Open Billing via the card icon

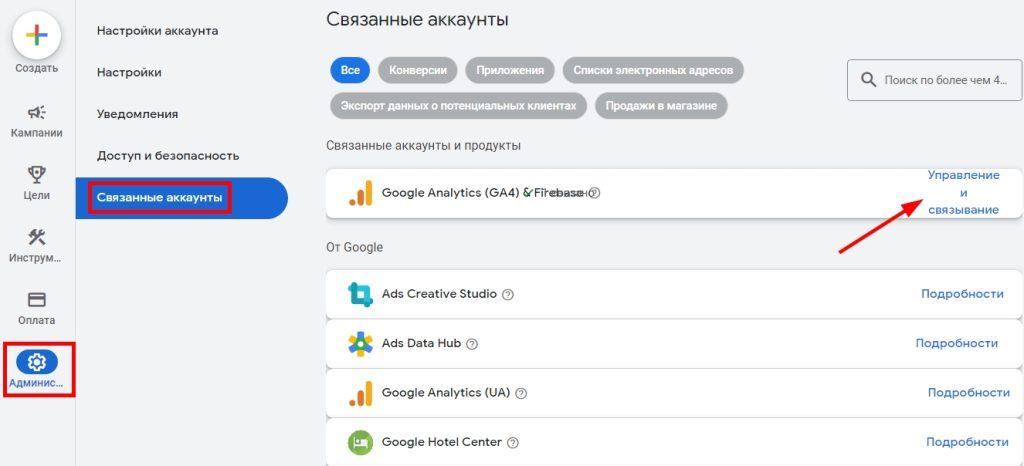click(x=37, y=300)
